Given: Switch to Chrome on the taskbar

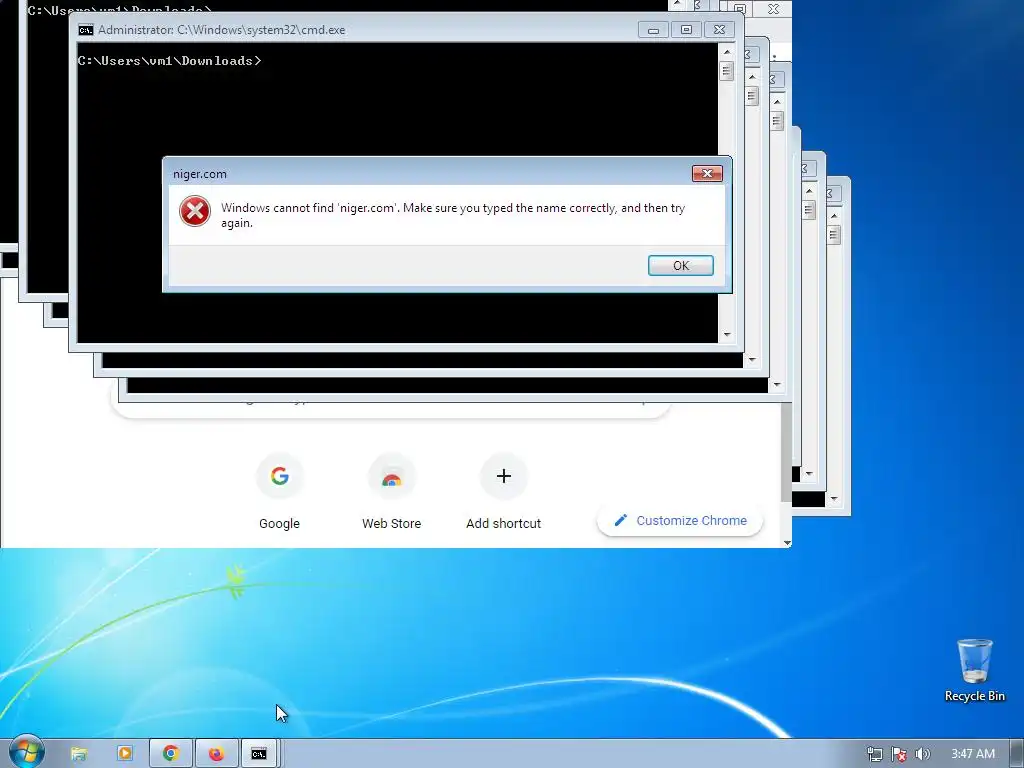Looking at the screenshot, I should (x=171, y=754).
